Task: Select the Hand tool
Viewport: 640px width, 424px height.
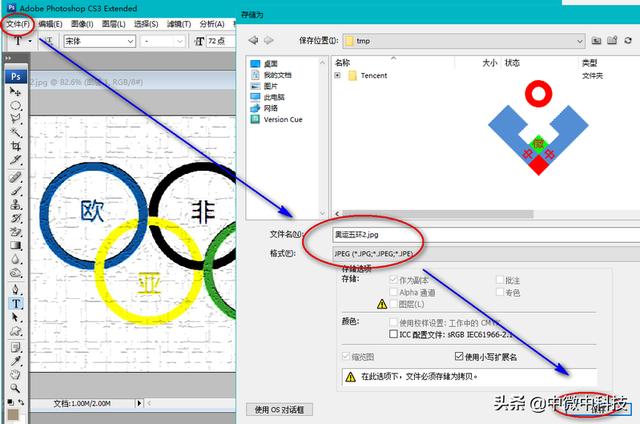Action: click(x=16, y=374)
